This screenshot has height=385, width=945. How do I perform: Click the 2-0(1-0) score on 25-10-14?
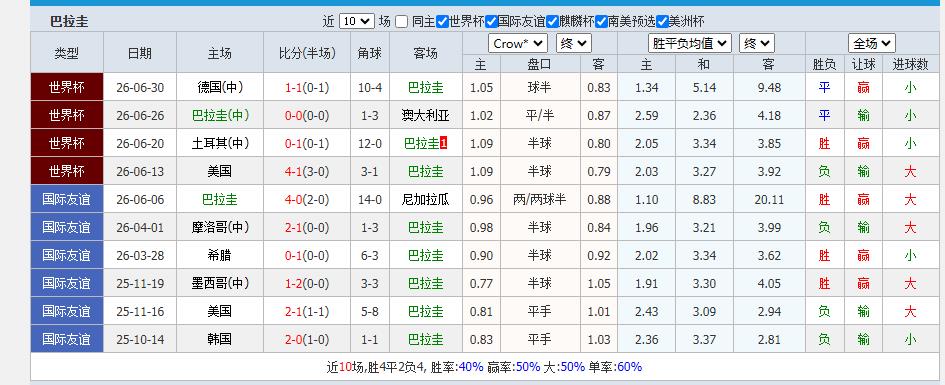point(307,339)
